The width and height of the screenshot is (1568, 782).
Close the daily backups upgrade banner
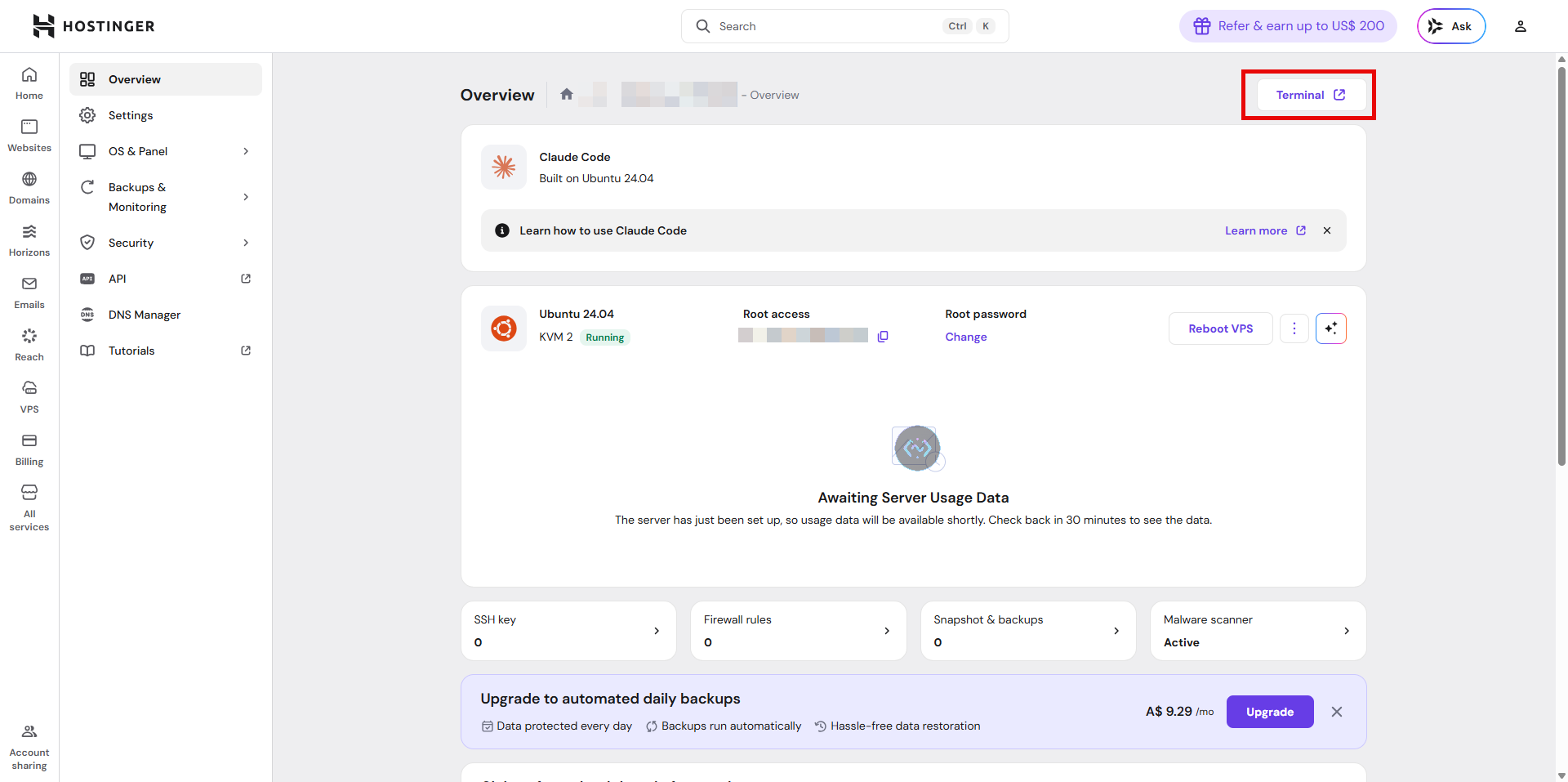[1337, 712]
